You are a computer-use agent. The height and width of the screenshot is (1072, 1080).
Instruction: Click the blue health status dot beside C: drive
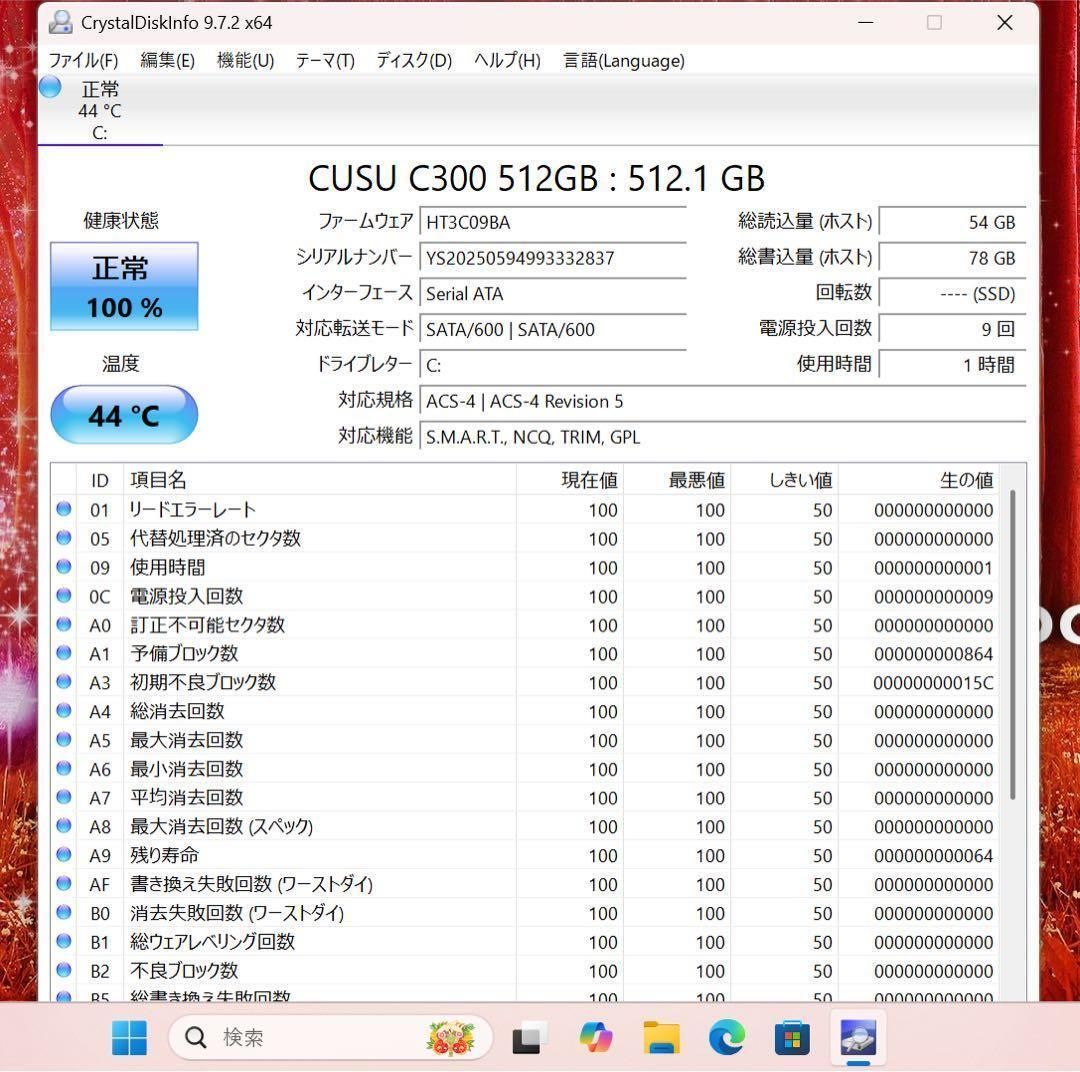coord(49,87)
